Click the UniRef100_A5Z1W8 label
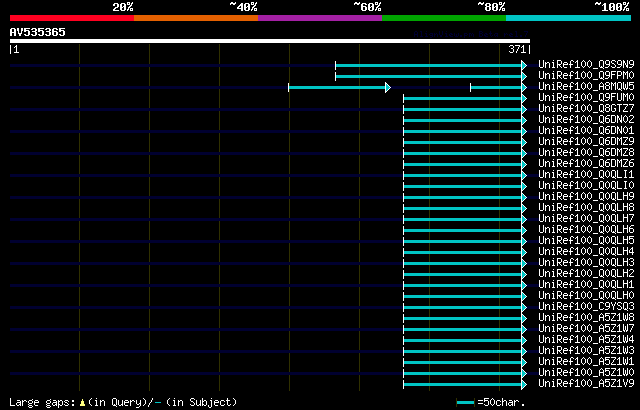This screenshot has width=640, height=410. click(x=586, y=317)
